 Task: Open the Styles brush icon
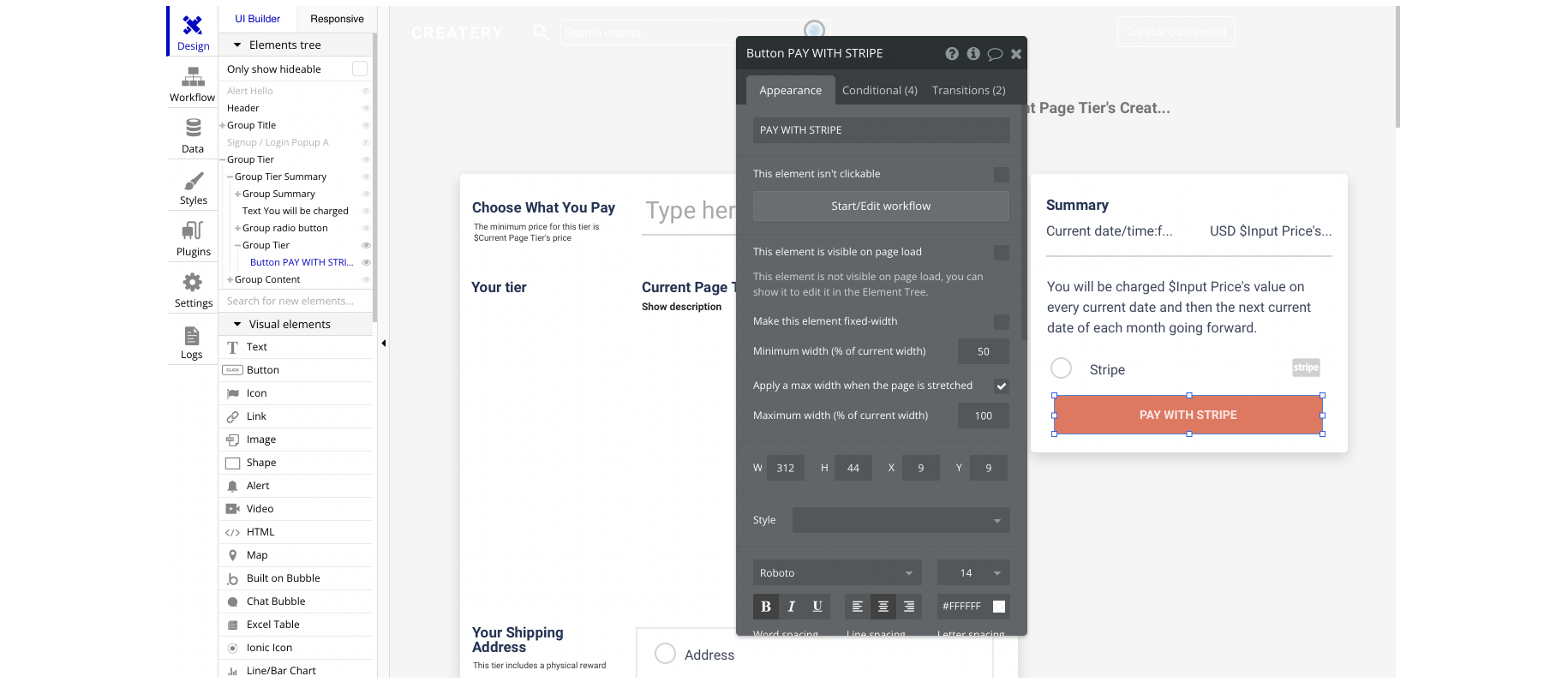tap(193, 182)
